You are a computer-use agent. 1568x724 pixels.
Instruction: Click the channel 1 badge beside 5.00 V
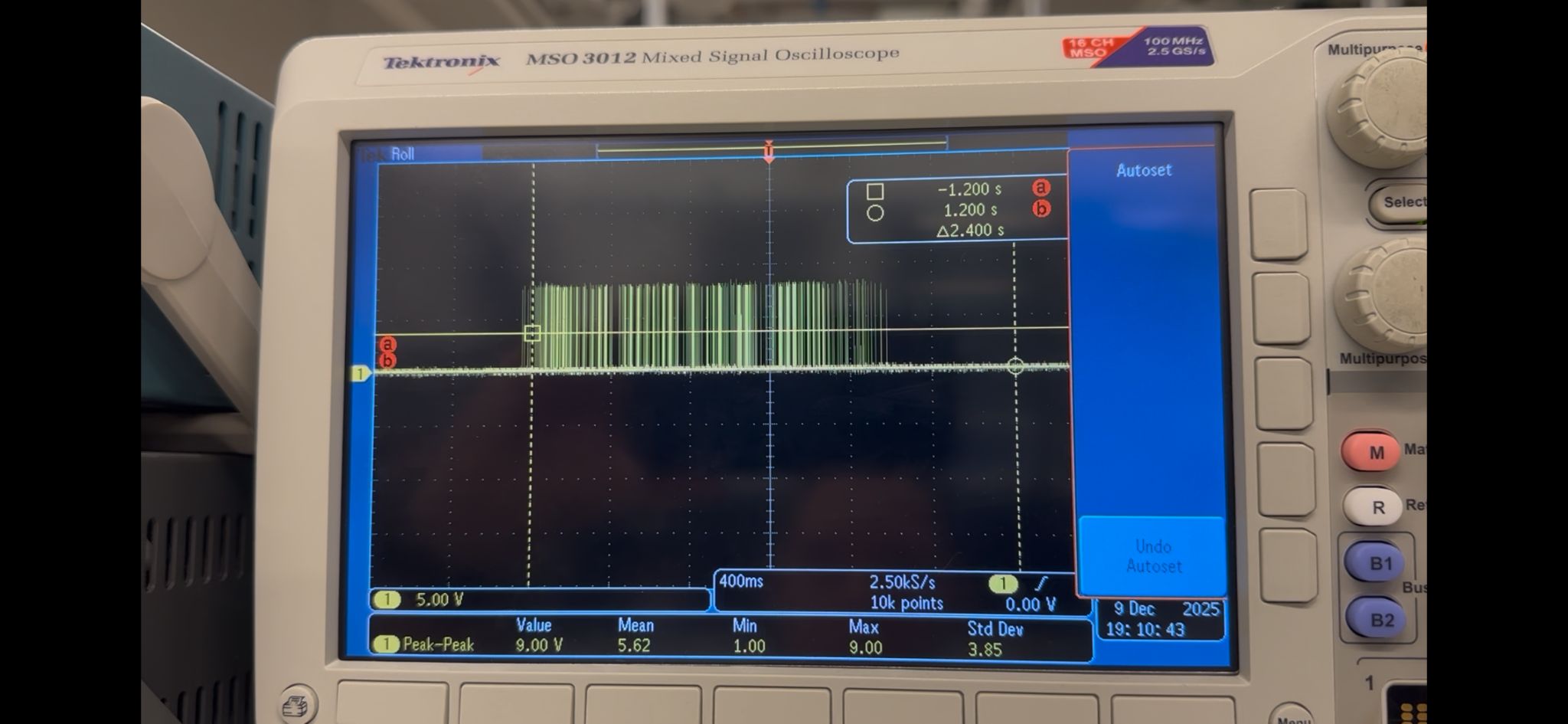(387, 600)
